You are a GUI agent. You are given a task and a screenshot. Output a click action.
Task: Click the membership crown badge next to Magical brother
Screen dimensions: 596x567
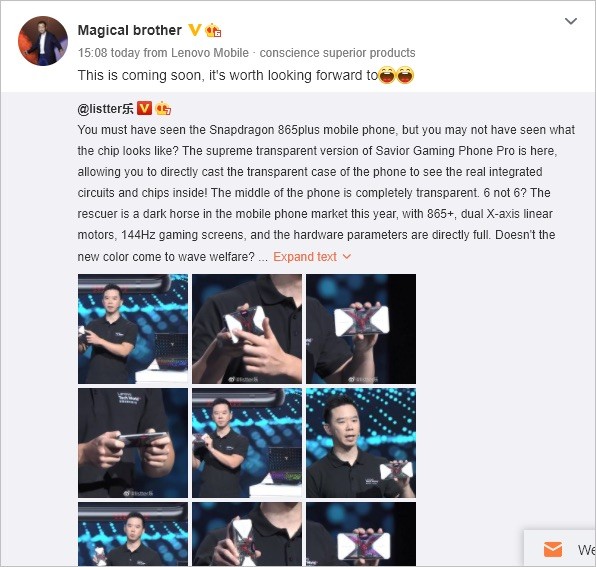213,30
